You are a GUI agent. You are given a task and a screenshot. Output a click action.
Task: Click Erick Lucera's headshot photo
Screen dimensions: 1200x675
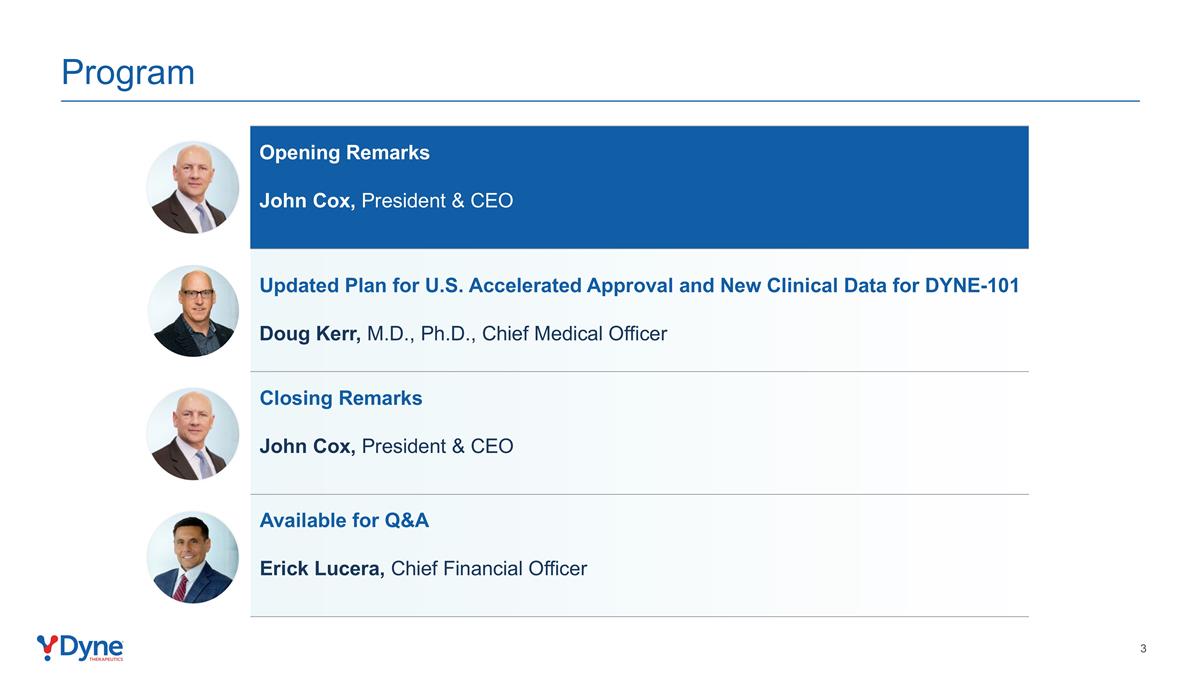click(x=193, y=557)
